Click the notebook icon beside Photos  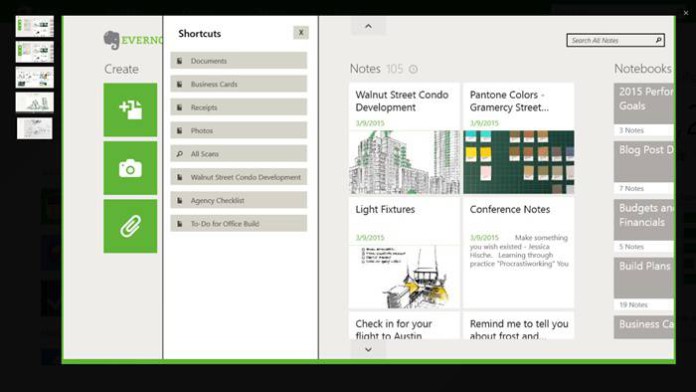(180, 131)
